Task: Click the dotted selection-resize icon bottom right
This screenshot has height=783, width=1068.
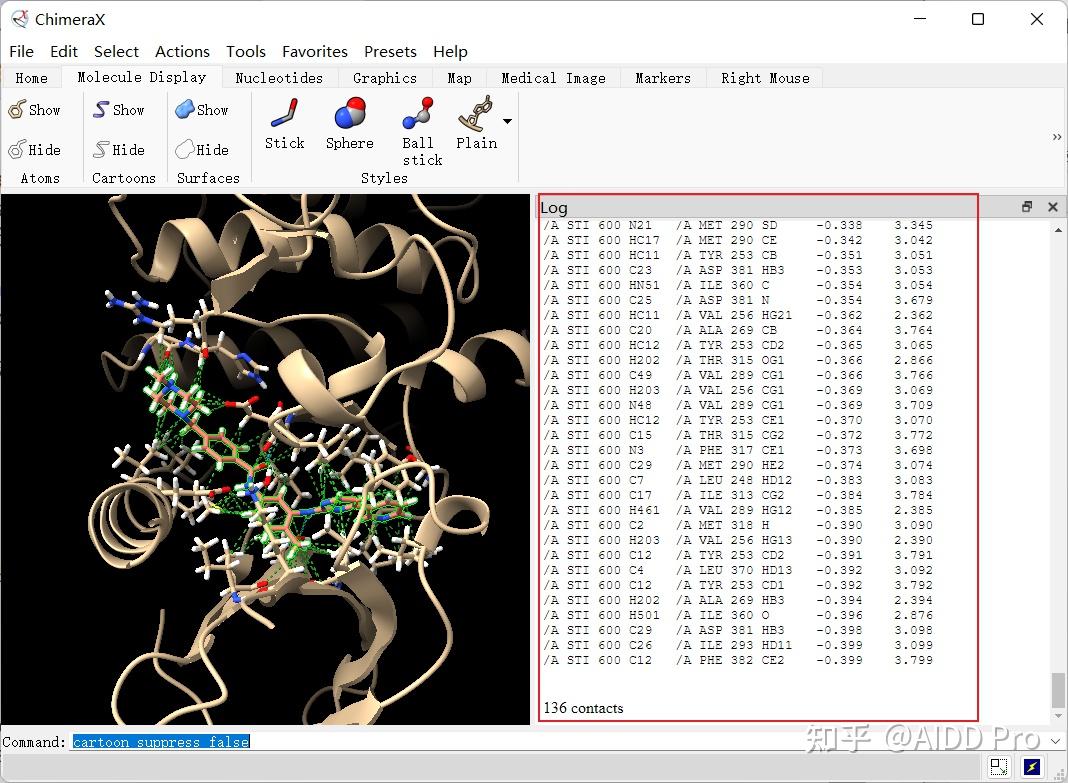Action: click(x=998, y=764)
